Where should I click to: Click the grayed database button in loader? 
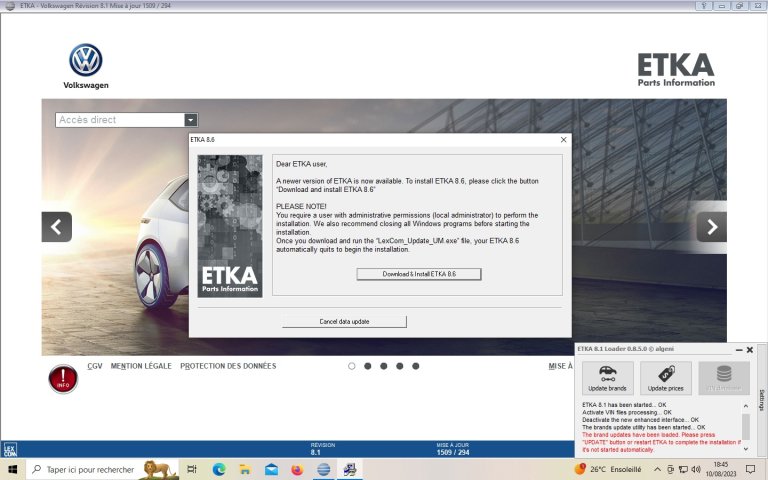pyautogui.click(x=724, y=378)
